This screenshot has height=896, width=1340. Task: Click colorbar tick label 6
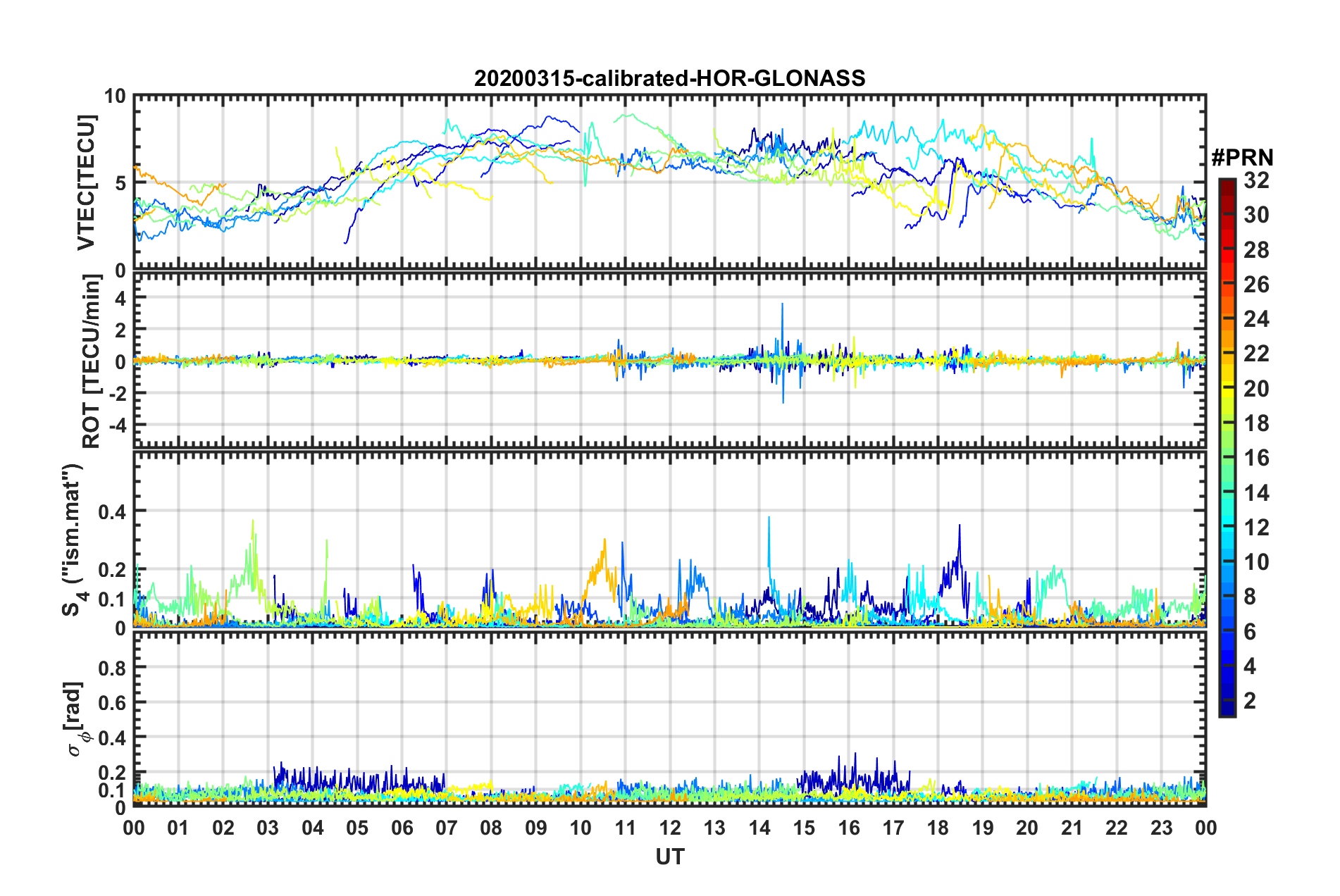pos(1250,631)
